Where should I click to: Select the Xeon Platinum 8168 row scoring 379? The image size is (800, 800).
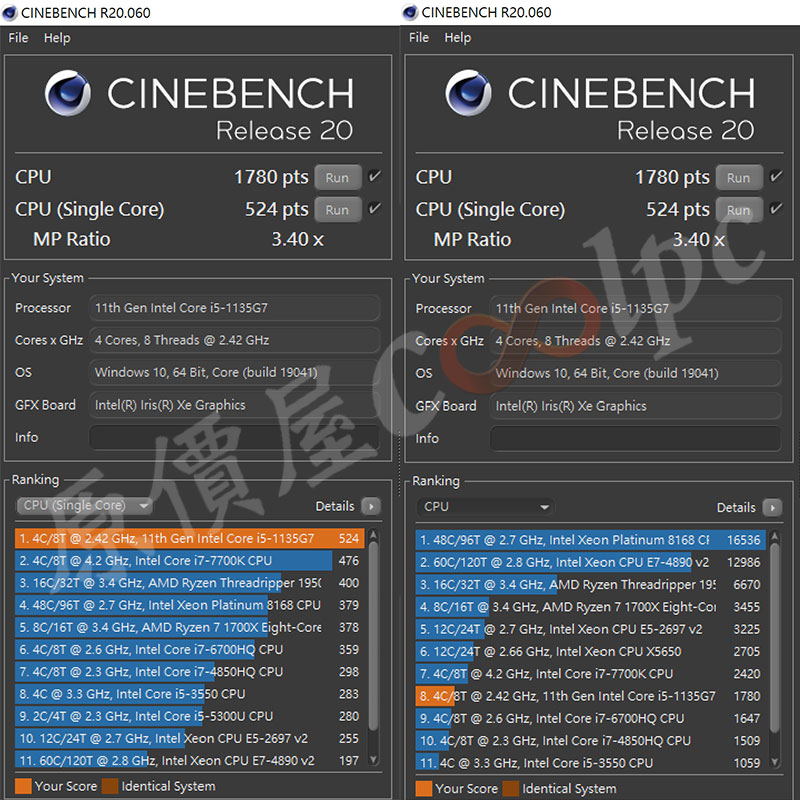click(x=190, y=605)
